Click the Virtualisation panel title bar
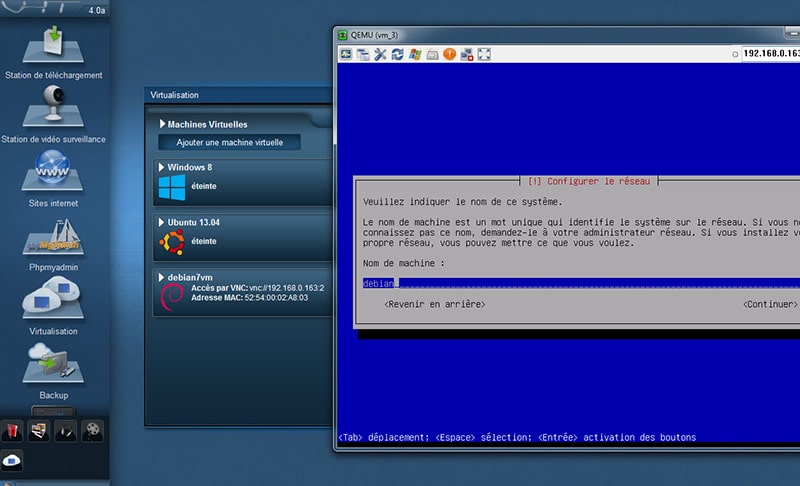 [239, 95]
